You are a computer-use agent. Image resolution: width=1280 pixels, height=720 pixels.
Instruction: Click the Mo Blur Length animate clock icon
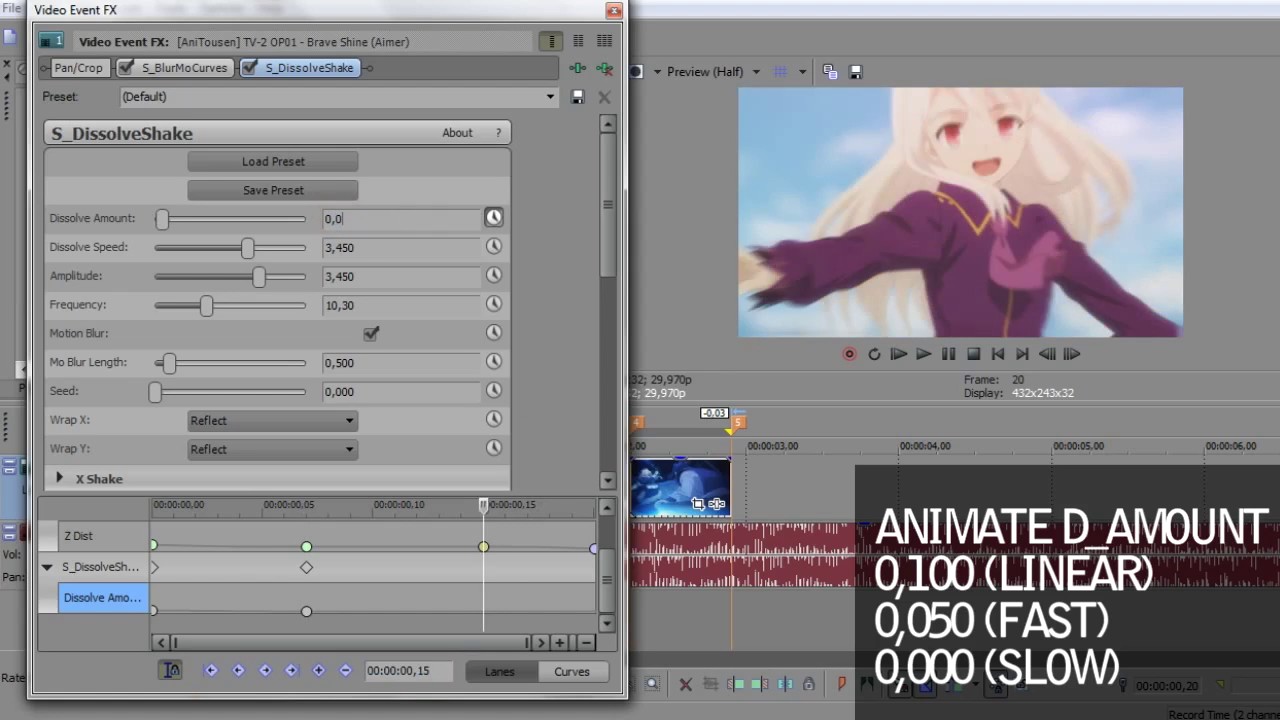pyautogui.click(x=494, y=362)
